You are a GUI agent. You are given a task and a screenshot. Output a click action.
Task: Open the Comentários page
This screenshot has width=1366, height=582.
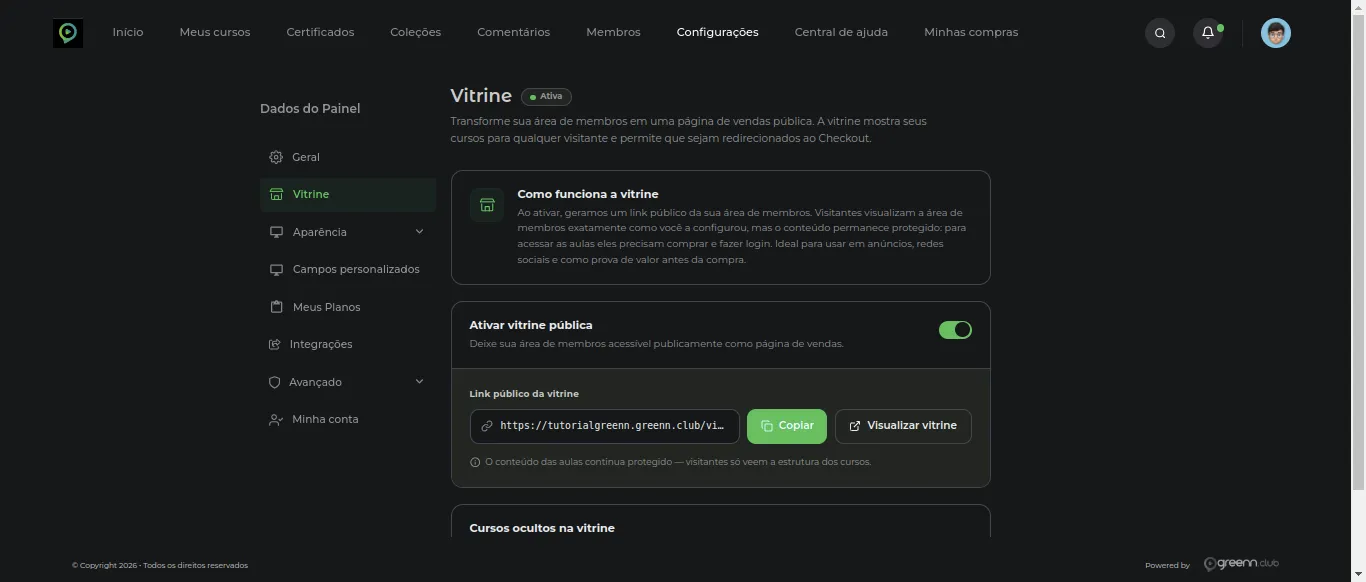click(x=513, y=32)
